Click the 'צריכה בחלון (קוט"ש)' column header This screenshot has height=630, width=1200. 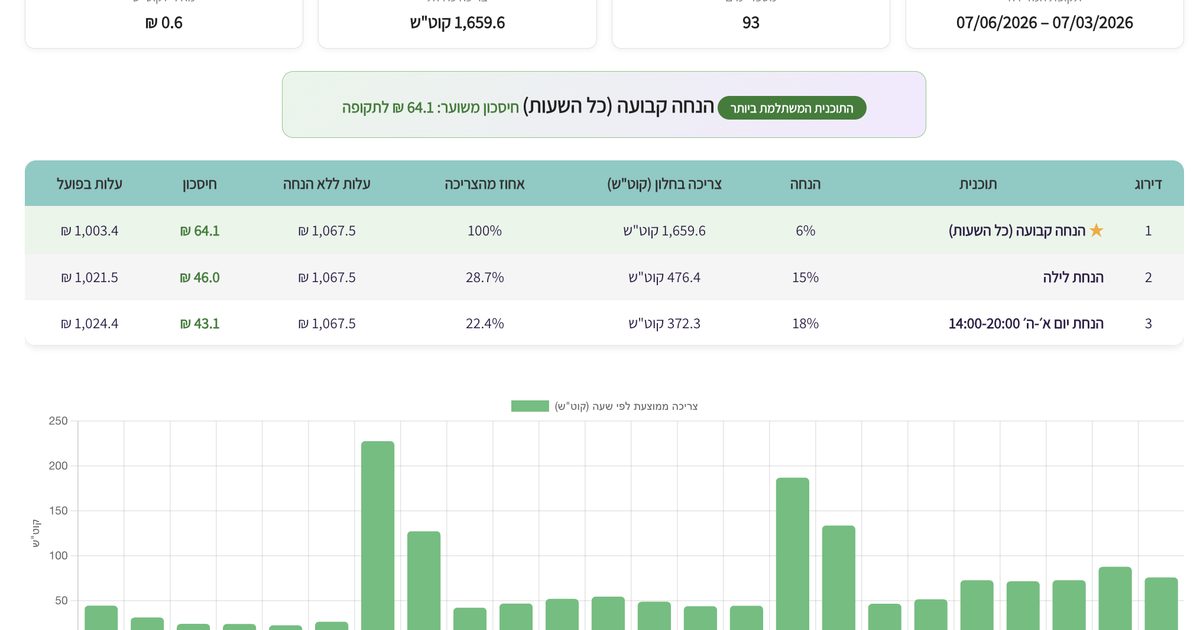click(x=664, y=184)
